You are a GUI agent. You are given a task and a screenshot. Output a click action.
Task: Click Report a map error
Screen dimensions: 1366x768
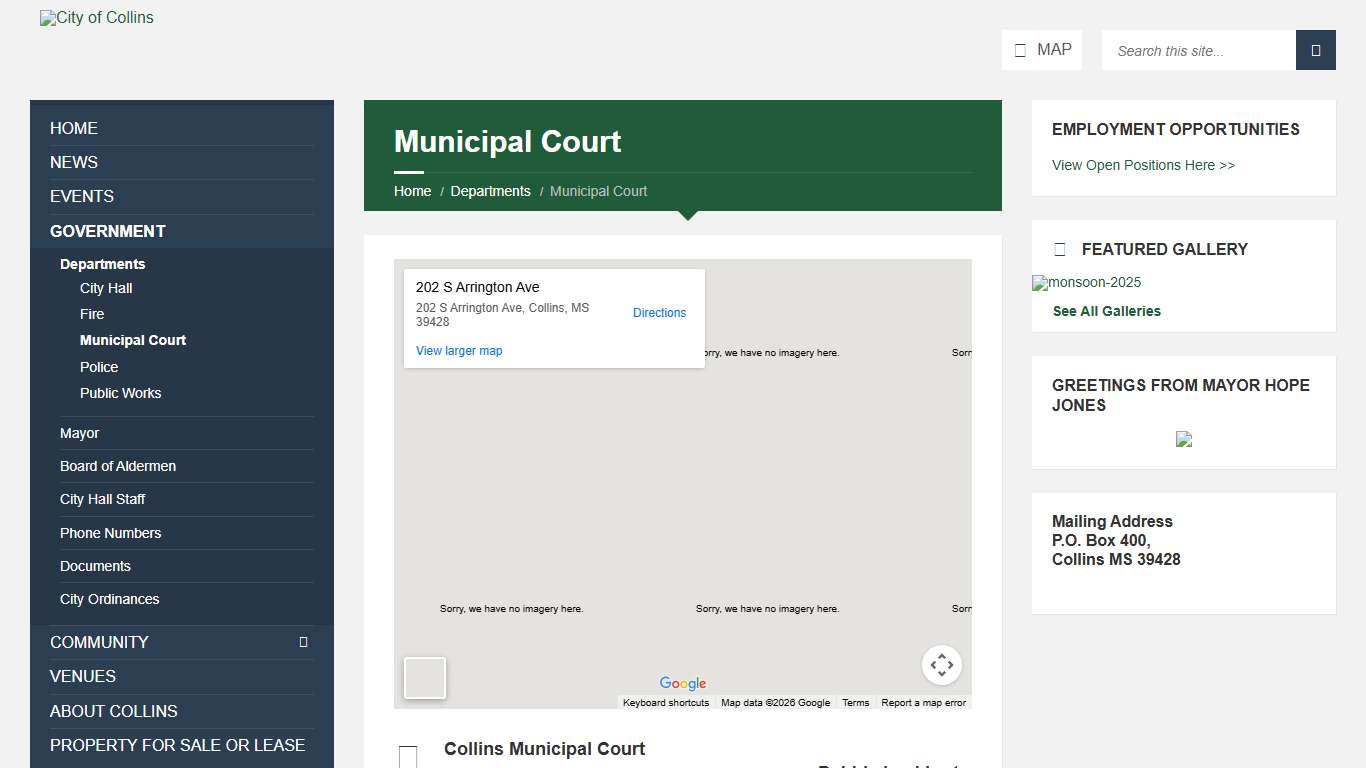pyautogui.click(x=923, y=702)
